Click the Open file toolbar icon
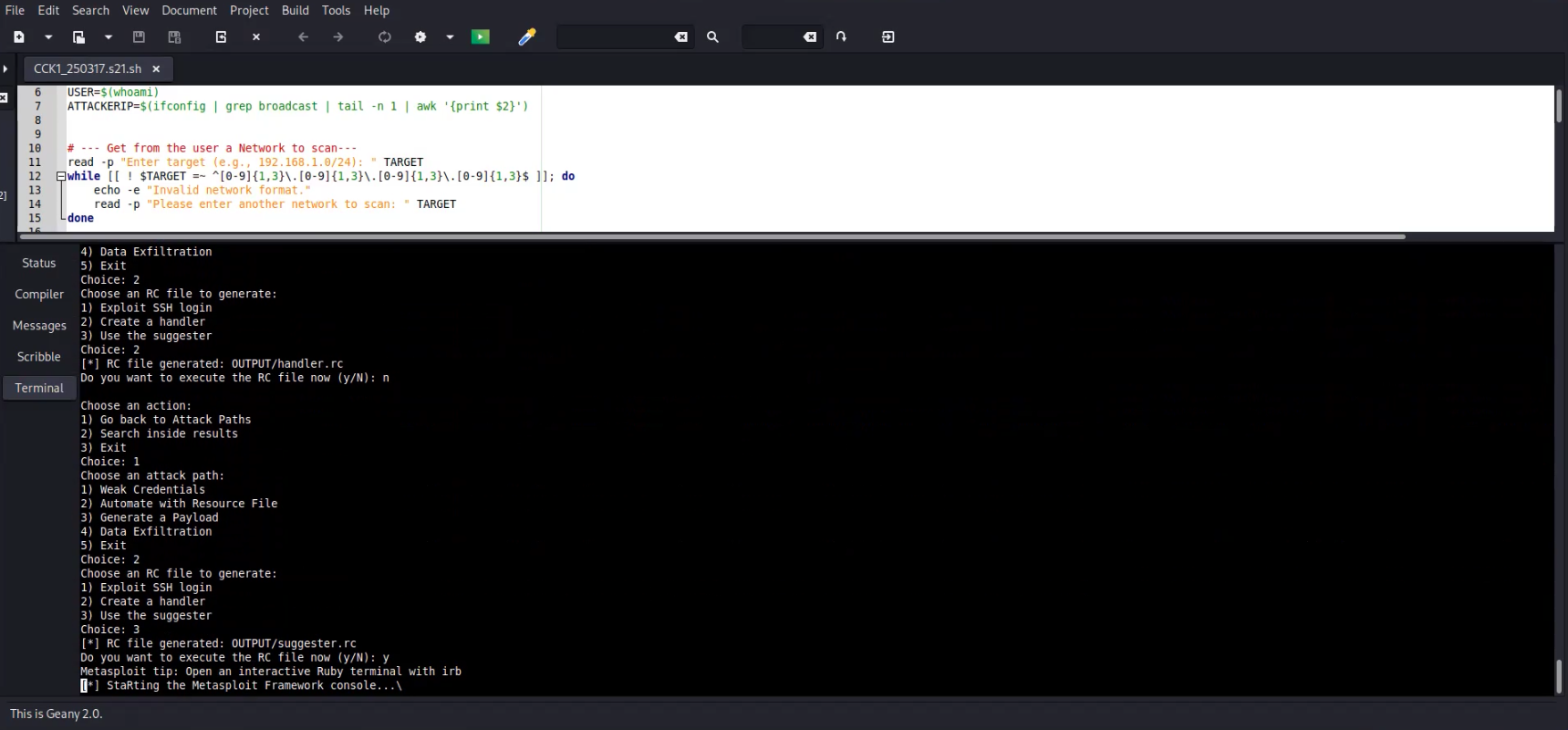Image resolution: width=1568 pixels, height=730 pixels. [x=79, y=37]
